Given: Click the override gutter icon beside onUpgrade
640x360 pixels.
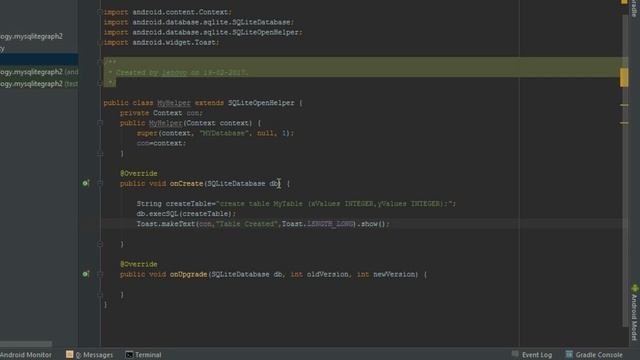Looking at the screenshot, I should pyautogui.click(x=86, y=274).
